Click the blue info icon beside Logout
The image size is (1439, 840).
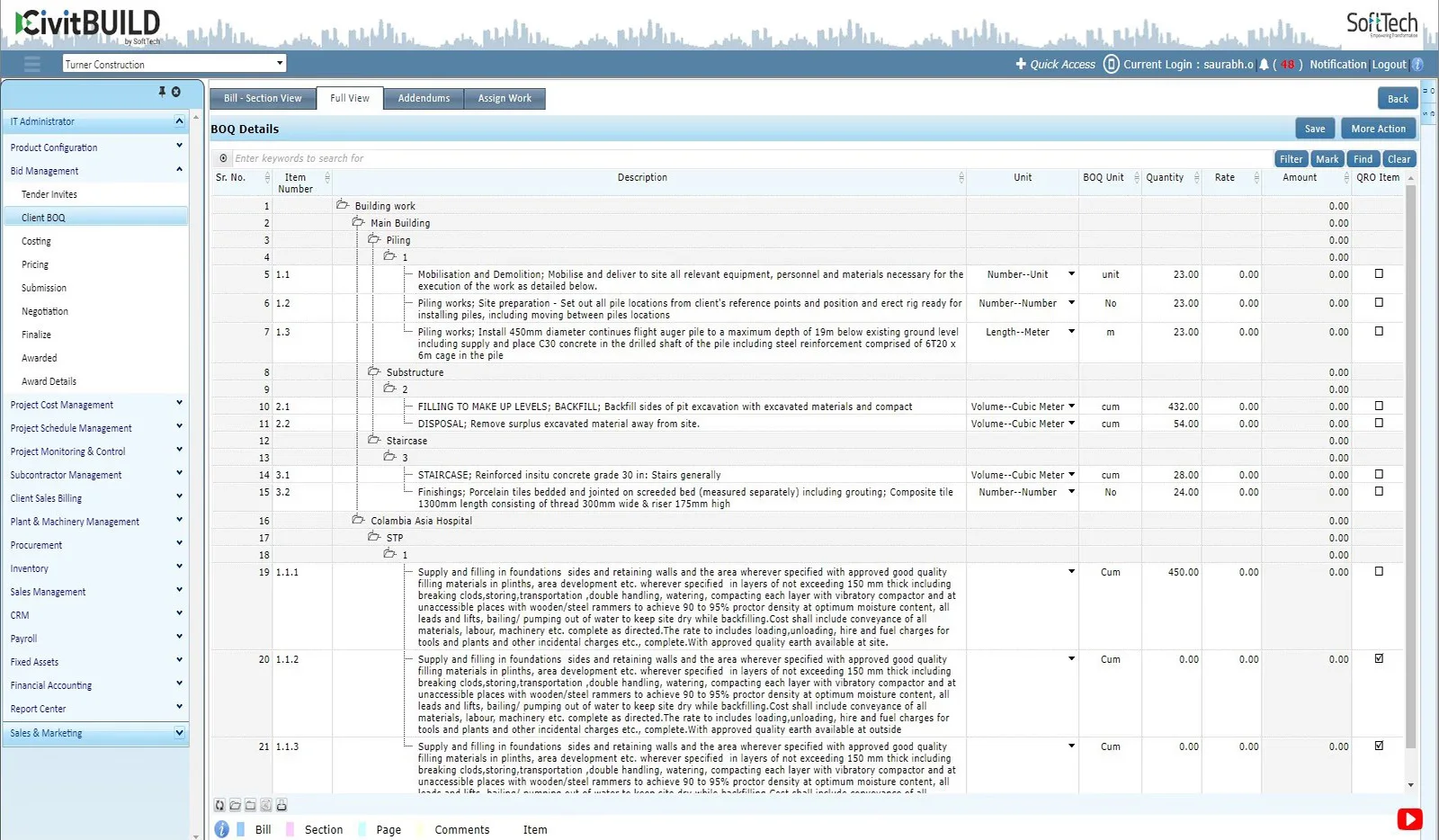pos(1417,65)
